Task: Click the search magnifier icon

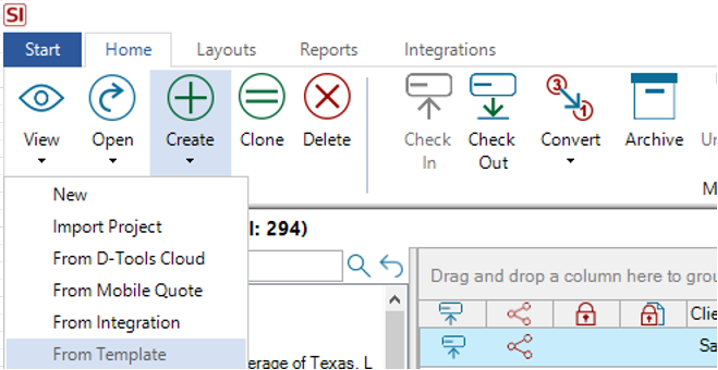Action: point(359,266)
